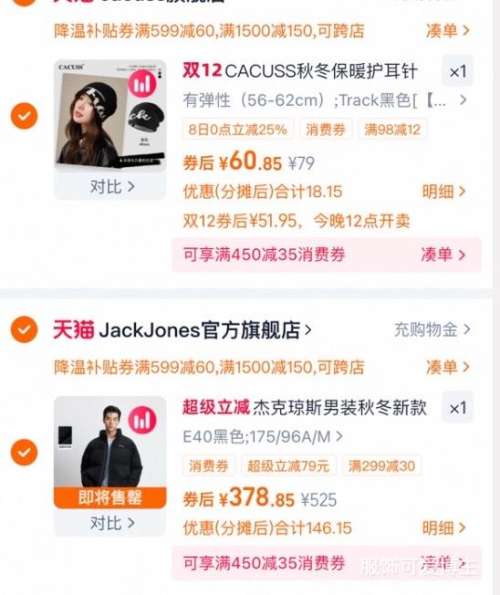Tap the chart icon on the CACUSS hat image
This screenshot has width=500, height=595.
coord(142,84)
